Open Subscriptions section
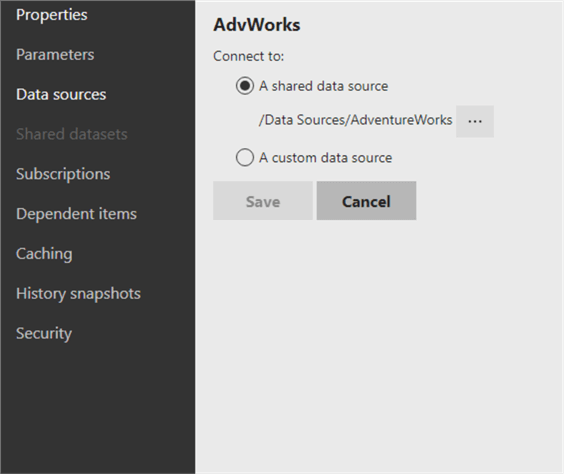The width and height of the screenshot is (564, 474). [63, 174]
